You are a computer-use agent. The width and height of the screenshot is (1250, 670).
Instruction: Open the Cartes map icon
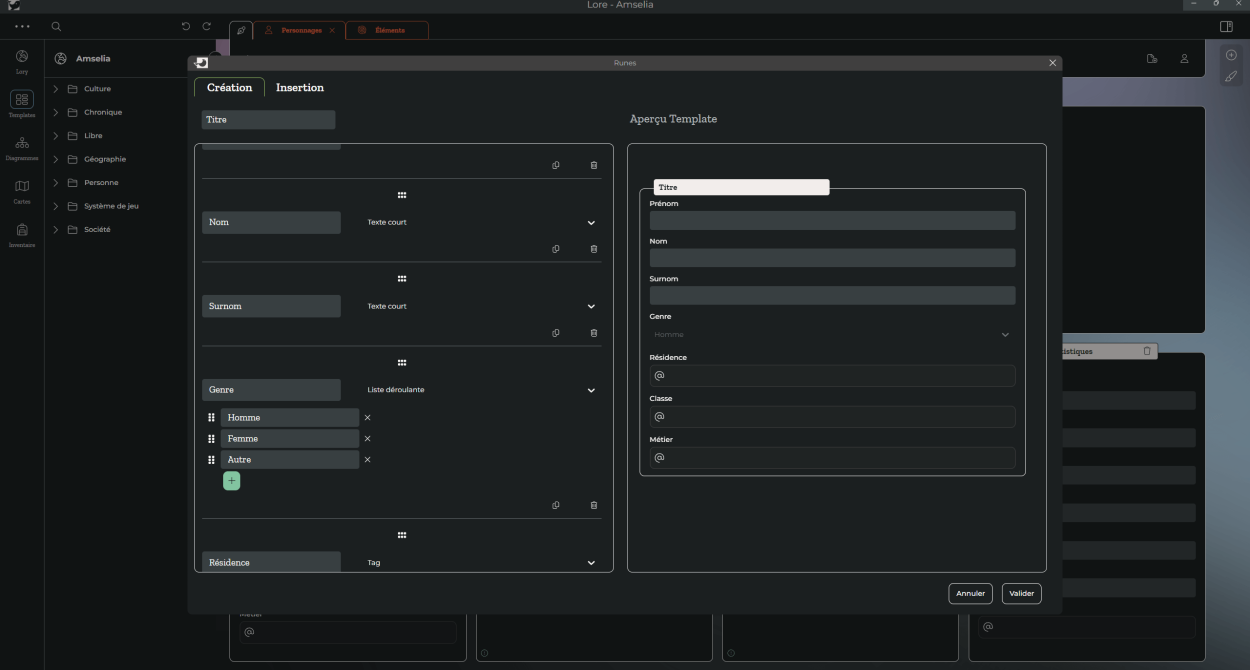point(21,186)
